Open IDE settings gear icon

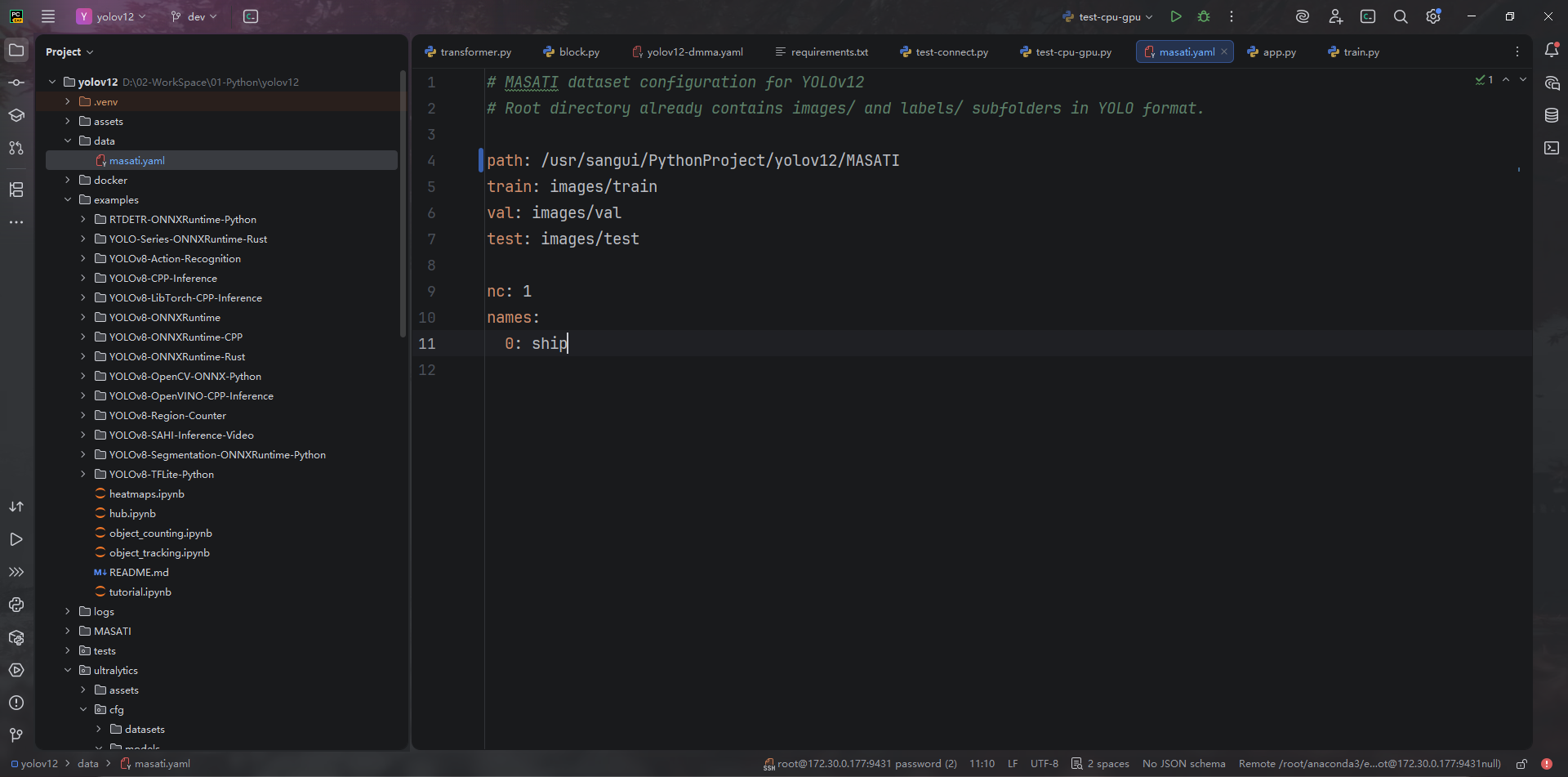coord(1432,16)
